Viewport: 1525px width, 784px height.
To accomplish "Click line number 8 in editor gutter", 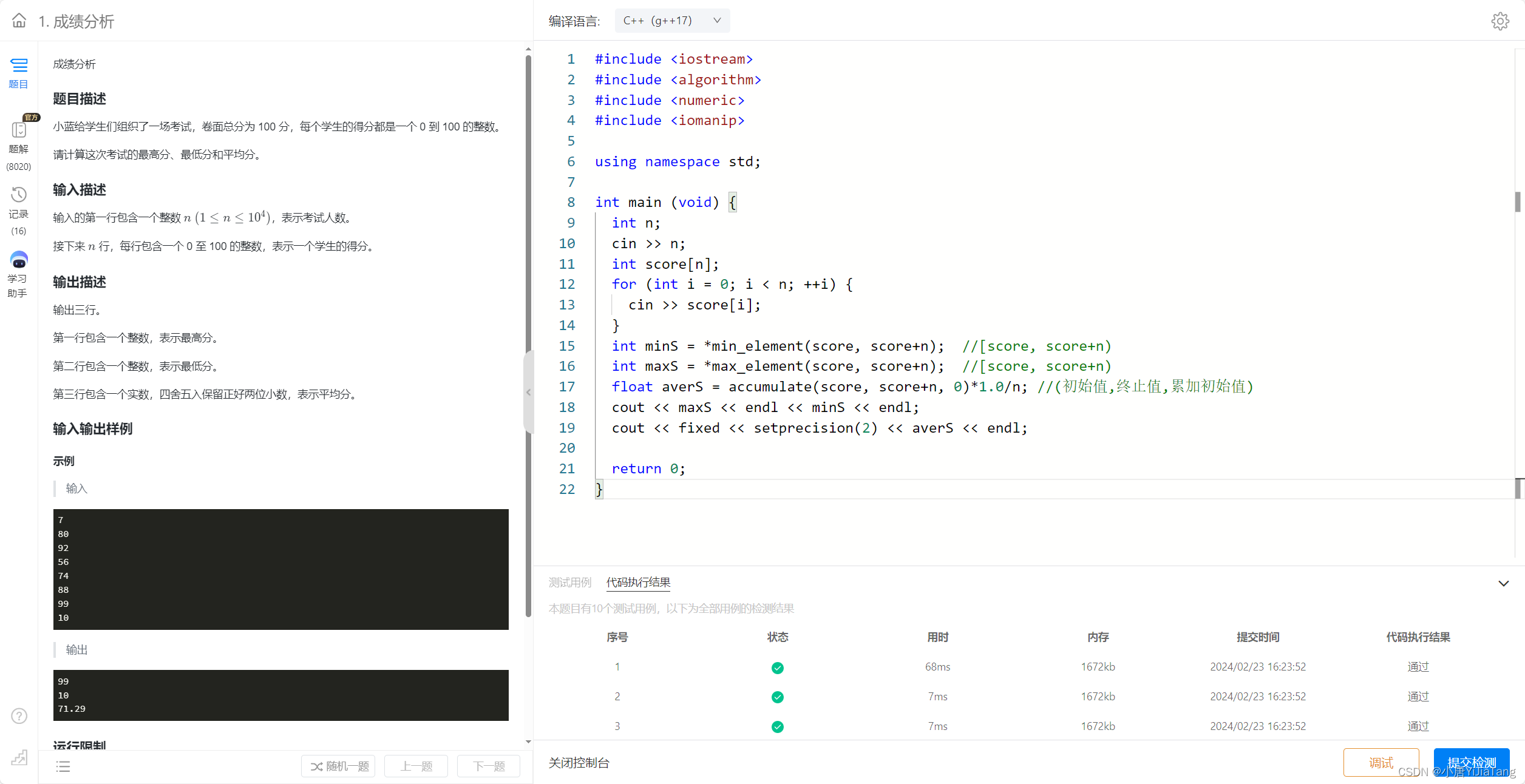I will (x=571, y=202).
